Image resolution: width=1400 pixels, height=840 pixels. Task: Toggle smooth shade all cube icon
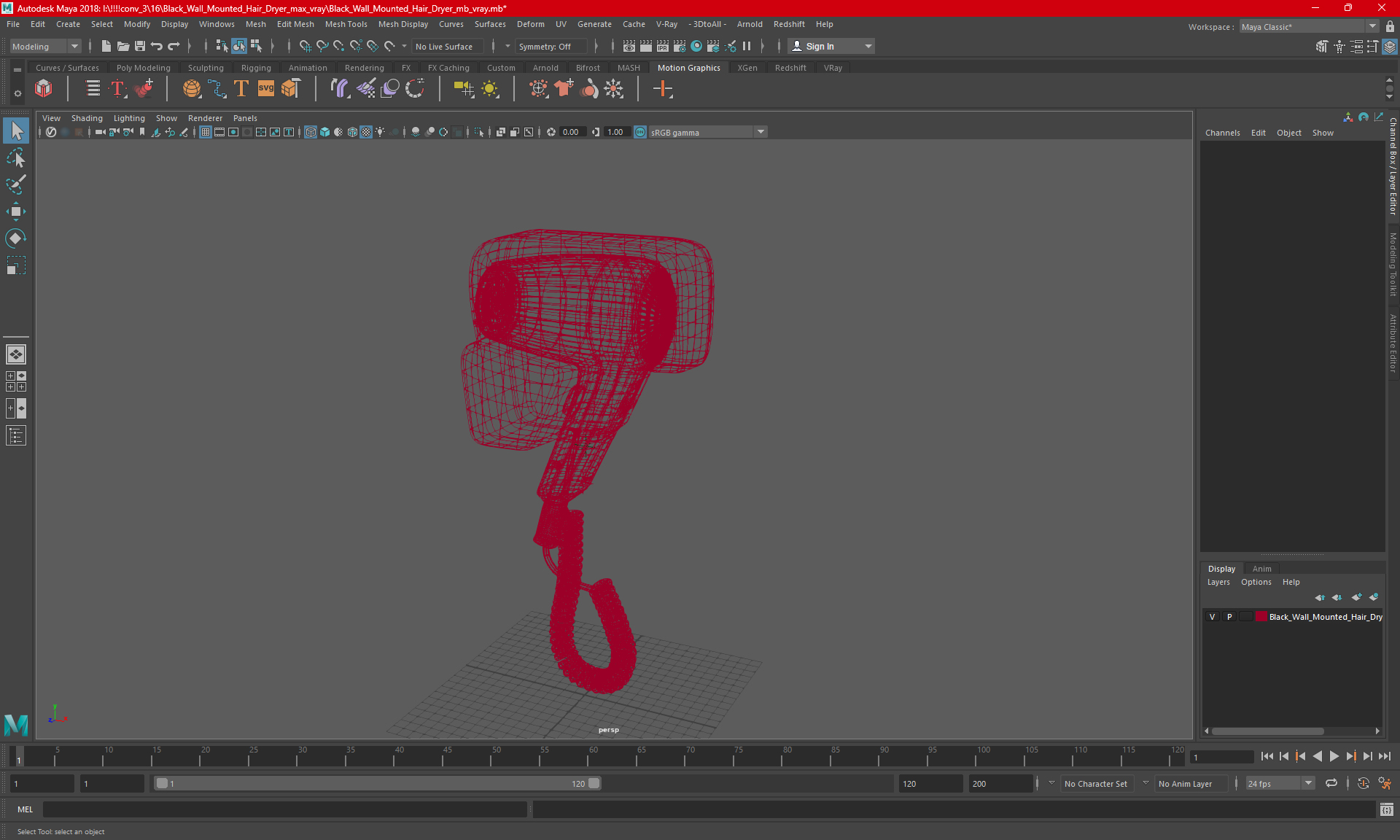click(x=324, y=132)
